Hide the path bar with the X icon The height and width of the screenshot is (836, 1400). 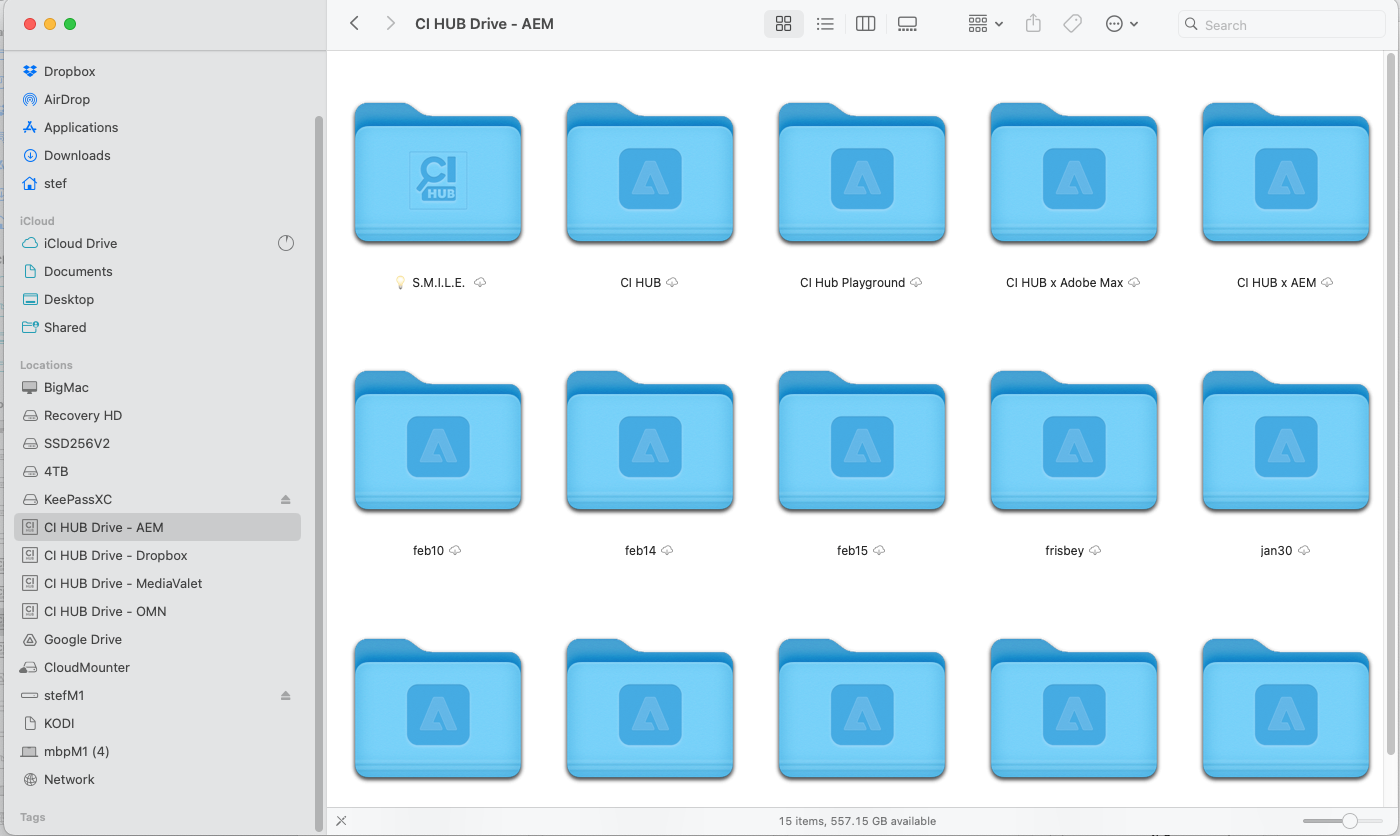coord(341,821)
